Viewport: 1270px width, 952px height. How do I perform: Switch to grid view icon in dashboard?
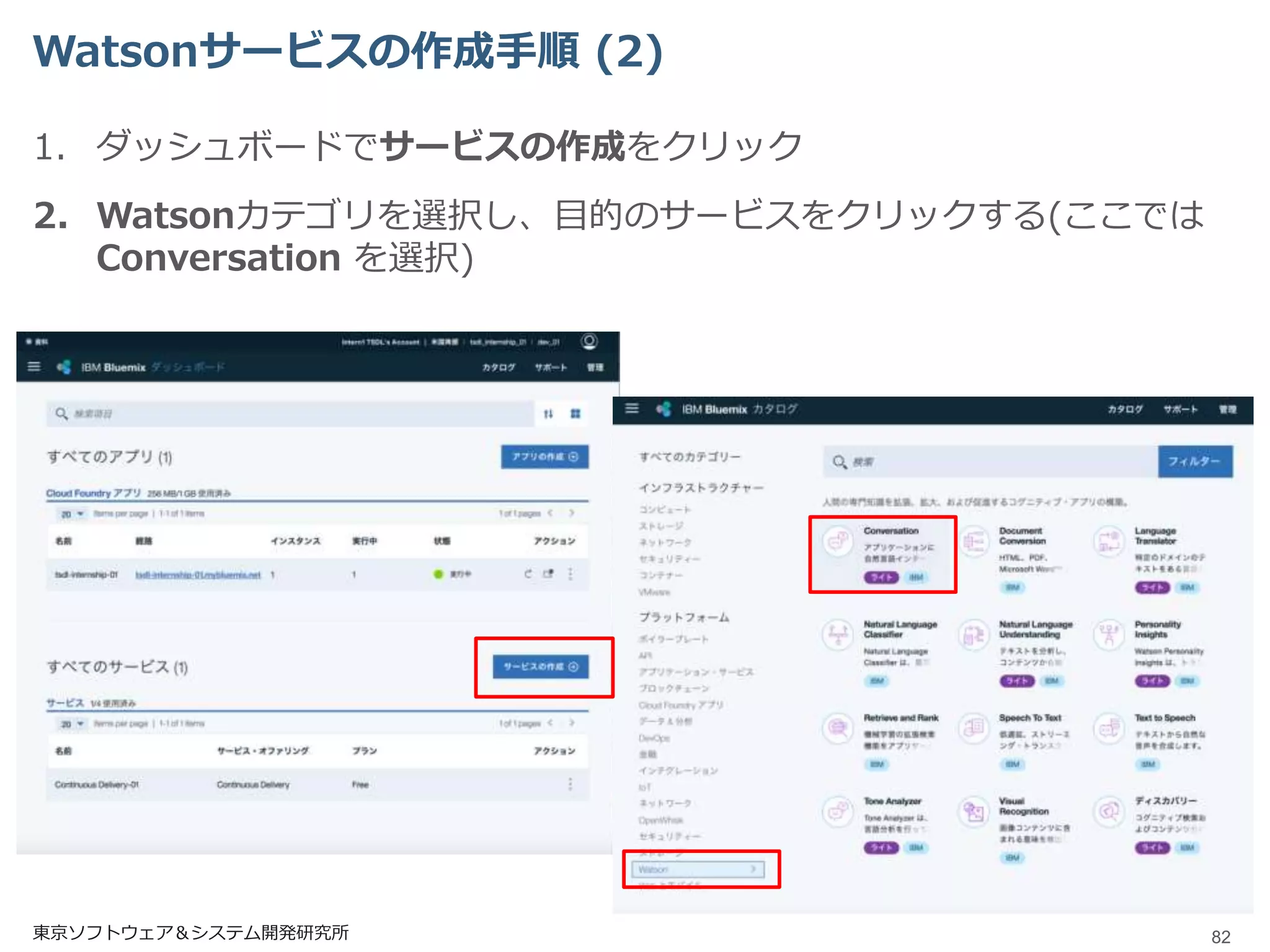pyautogui.click(x=575, y=413)
